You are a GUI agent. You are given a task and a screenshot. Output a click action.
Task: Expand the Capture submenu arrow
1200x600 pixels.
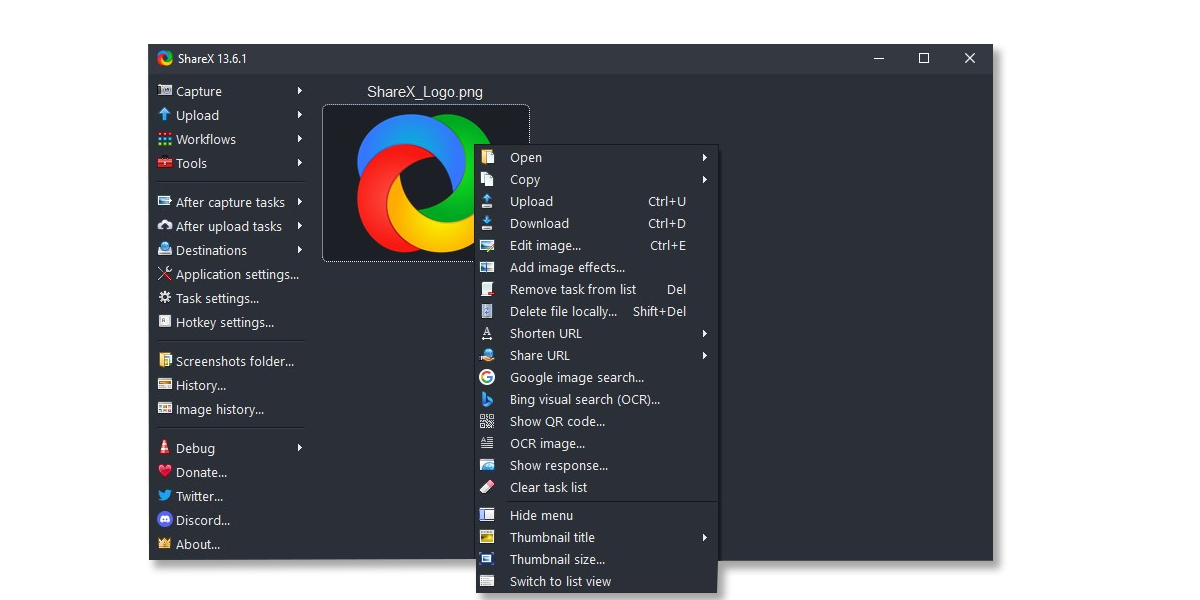299,91
